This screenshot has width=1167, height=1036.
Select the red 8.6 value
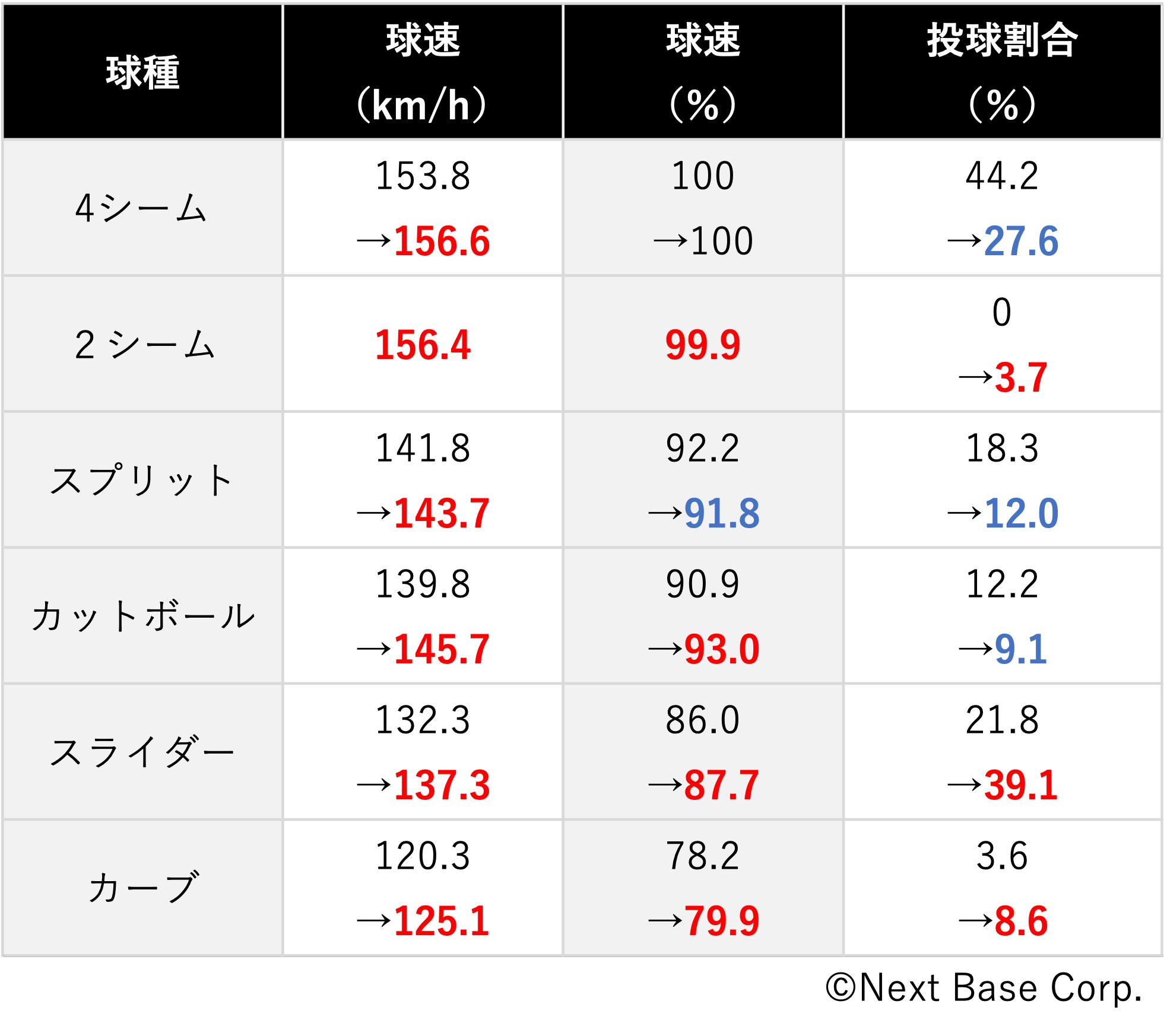(1020, 921)
